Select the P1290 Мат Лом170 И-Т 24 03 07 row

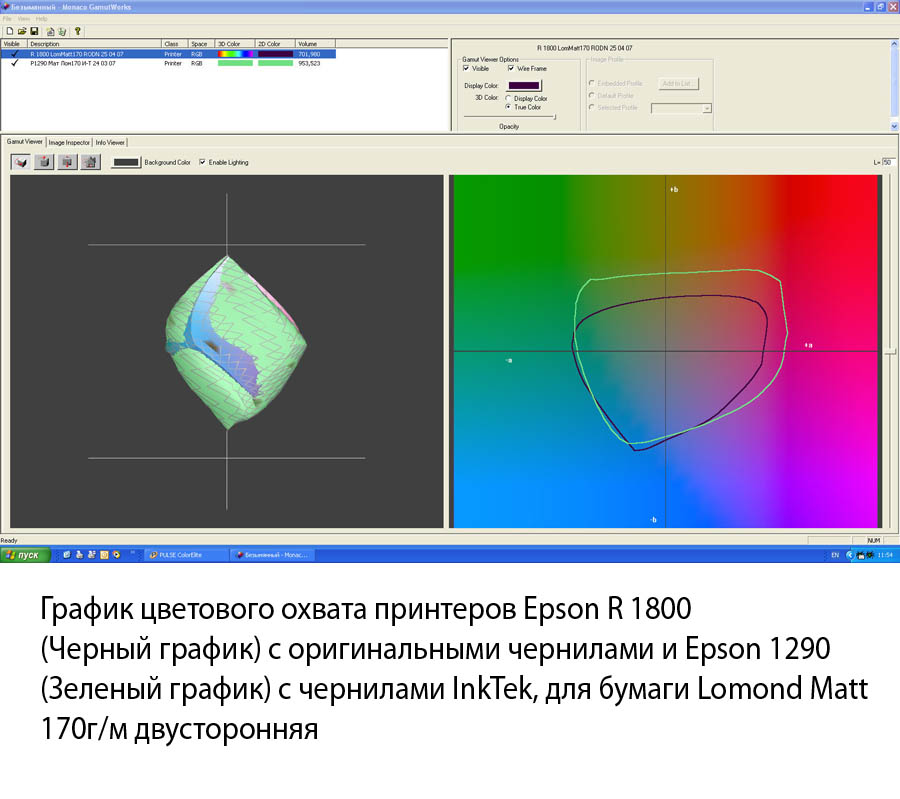pos(168,63)
